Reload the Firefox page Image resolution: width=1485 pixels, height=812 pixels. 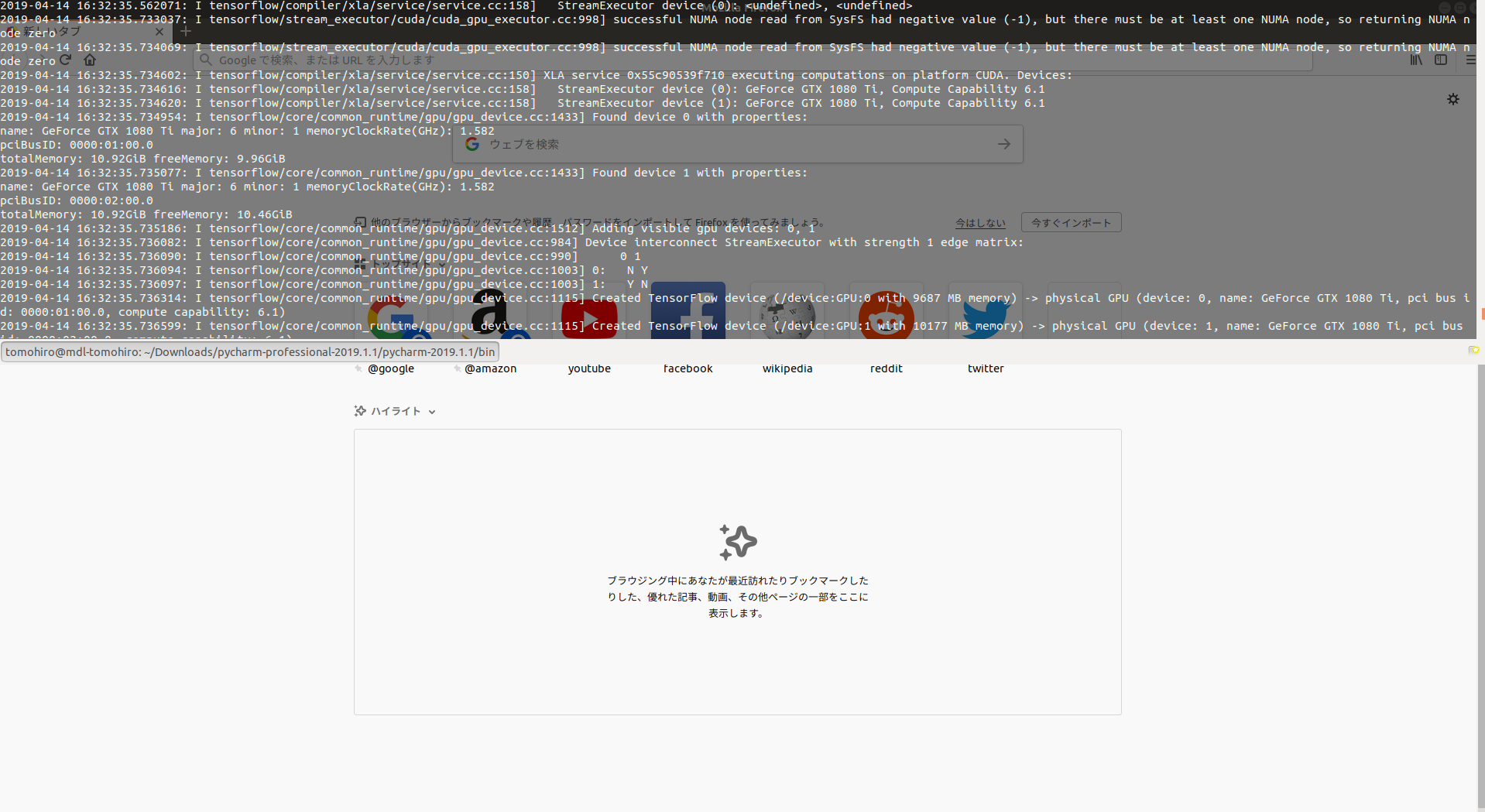click(x=65, y=60)
